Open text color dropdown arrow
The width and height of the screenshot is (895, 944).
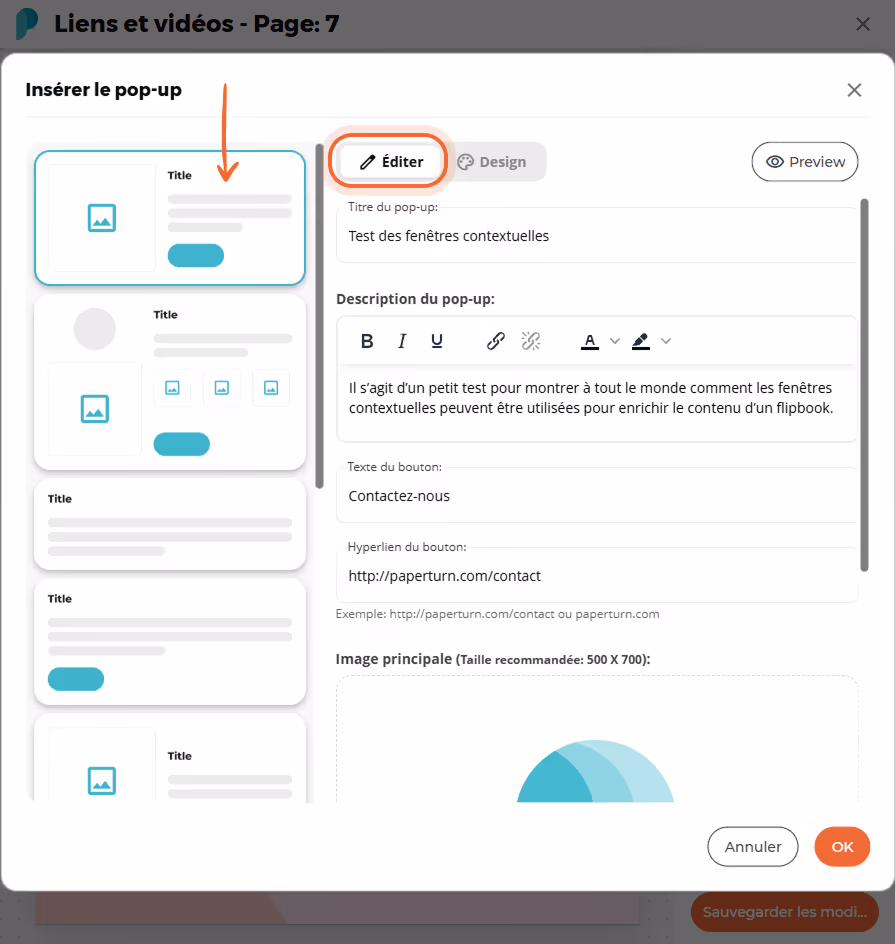(615, 341)
